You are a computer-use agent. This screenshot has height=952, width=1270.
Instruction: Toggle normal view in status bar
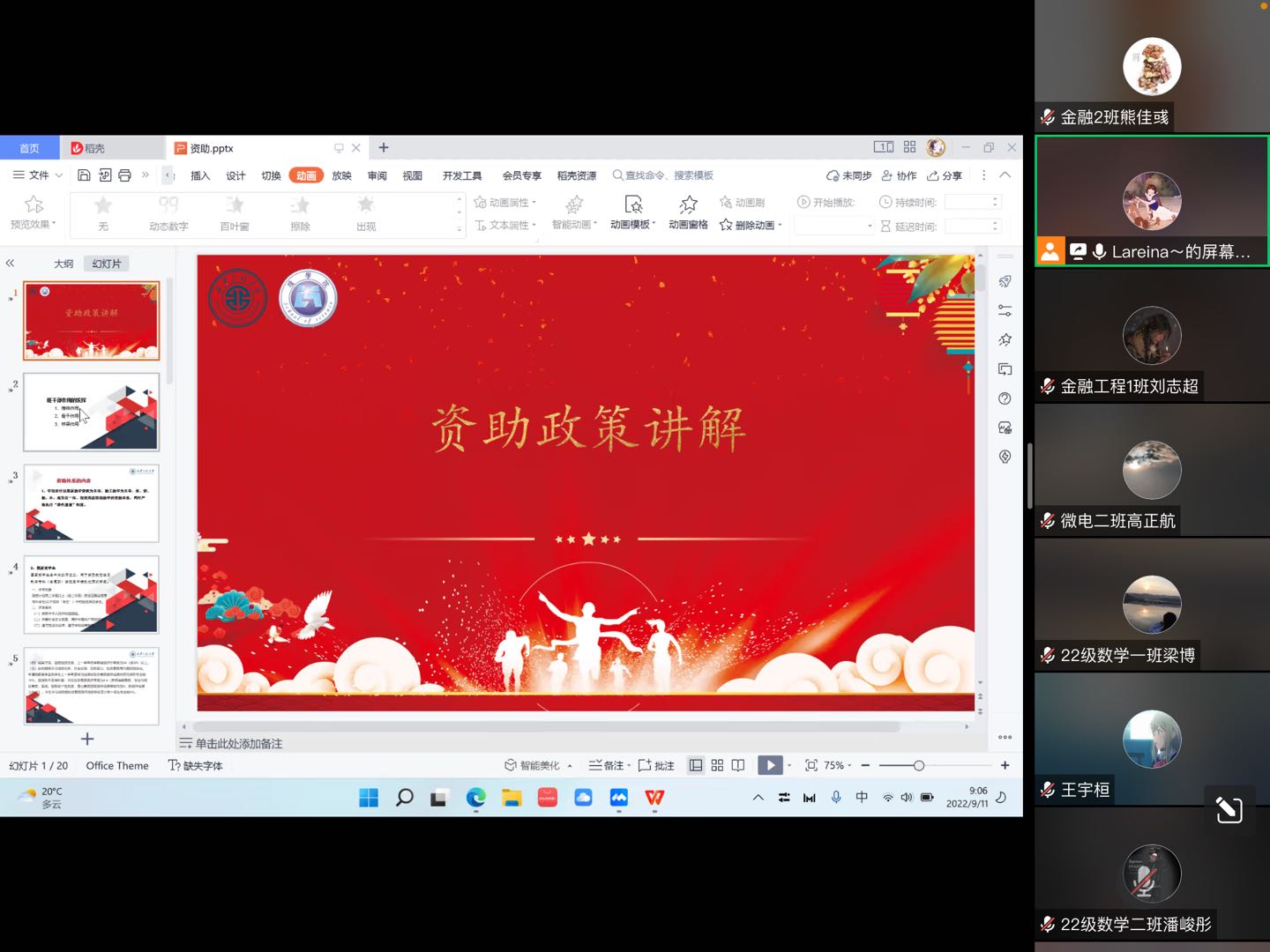(x=696, y=765)
